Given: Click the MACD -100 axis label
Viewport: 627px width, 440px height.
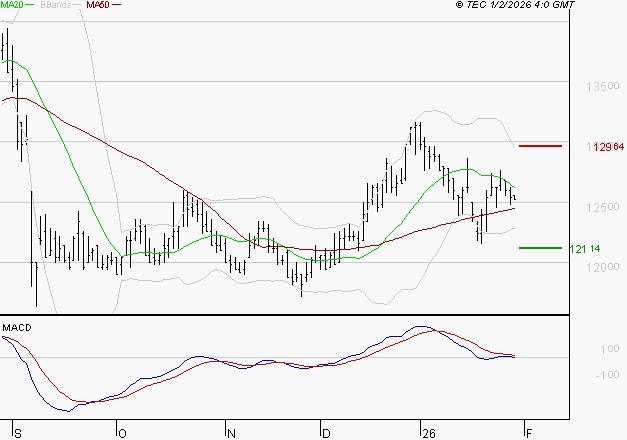Looking at the screenshot, I should (607, 375).
